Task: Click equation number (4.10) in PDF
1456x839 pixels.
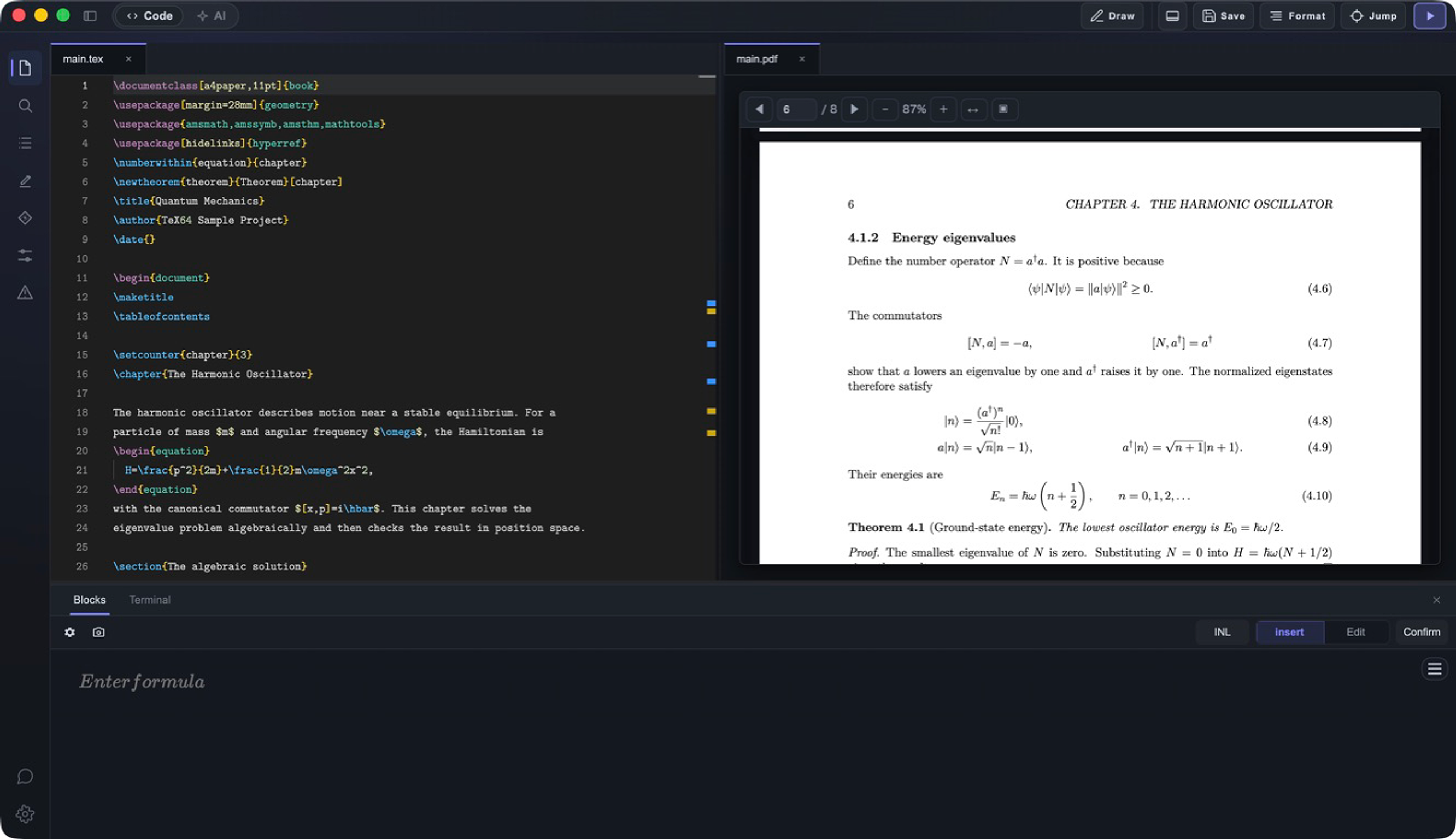Action: 1317,495
